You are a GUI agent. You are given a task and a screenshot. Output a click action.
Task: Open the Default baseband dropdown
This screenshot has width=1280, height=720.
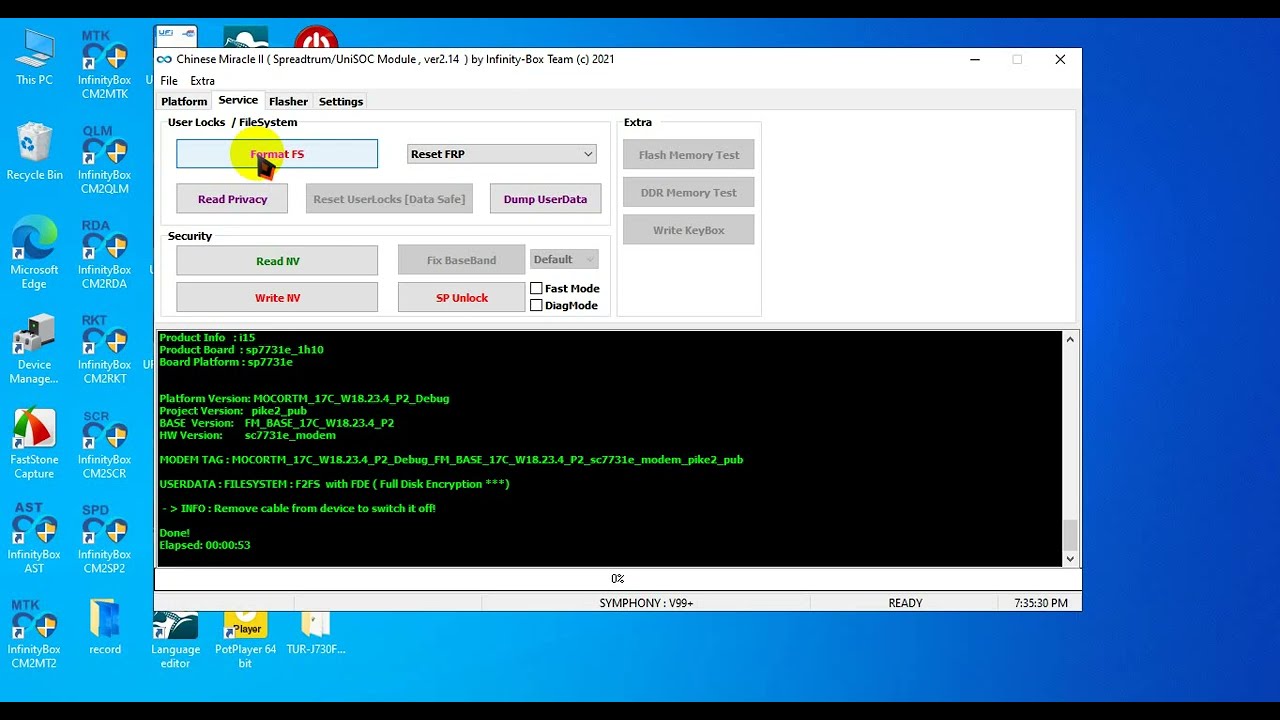tap(564, 259)
